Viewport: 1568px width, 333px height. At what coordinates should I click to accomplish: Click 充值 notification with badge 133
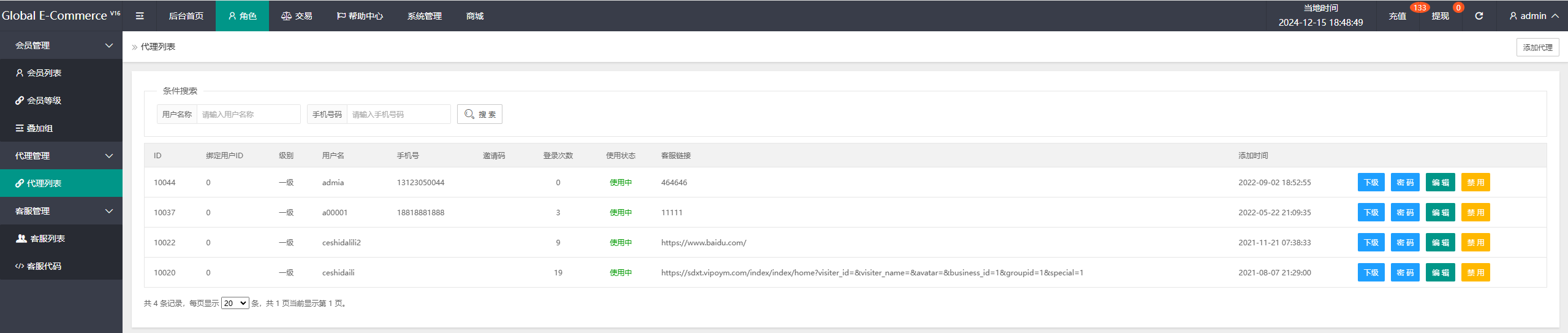[x=1397, y=16]
